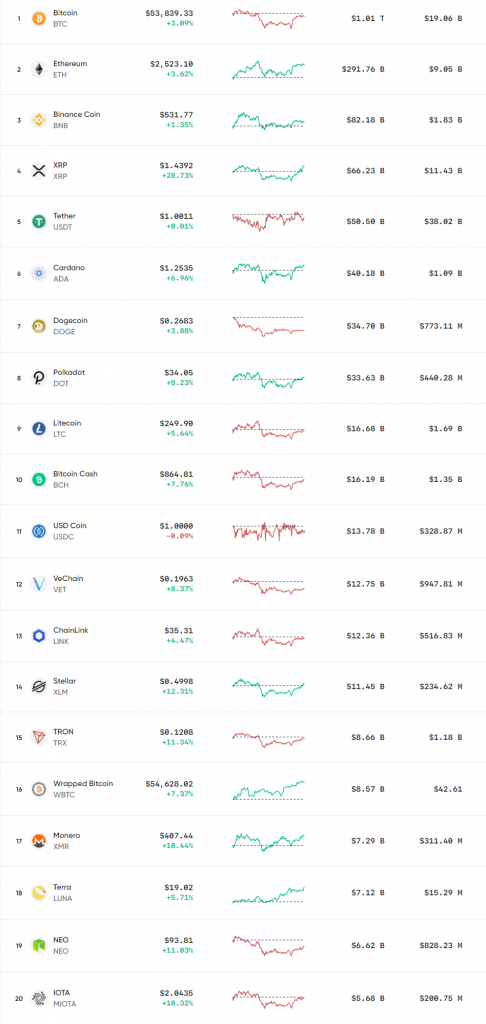The height and width of the screenshot is (1024, 486).
Task: Select the Cardano icon
Action: pyautogui.click(x=39, y=273)
